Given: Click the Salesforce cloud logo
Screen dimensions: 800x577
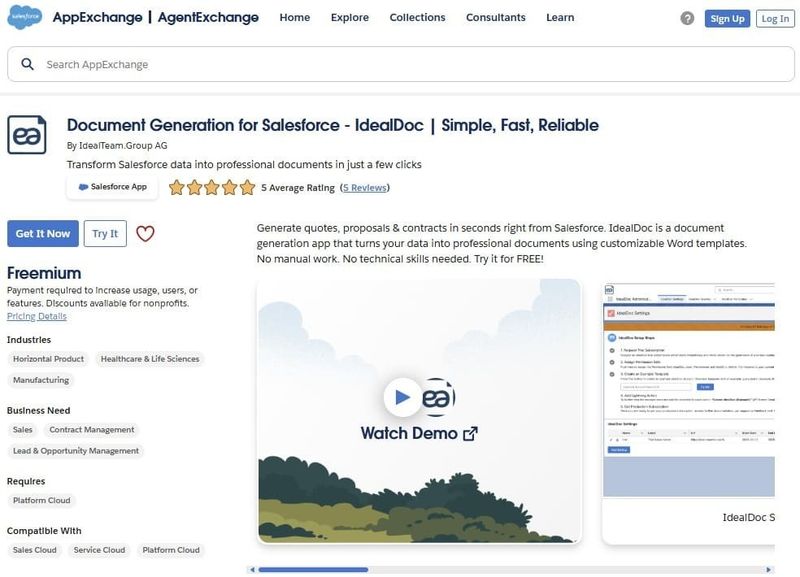Looking at the screenshot, I should click(x=24, y=17).
